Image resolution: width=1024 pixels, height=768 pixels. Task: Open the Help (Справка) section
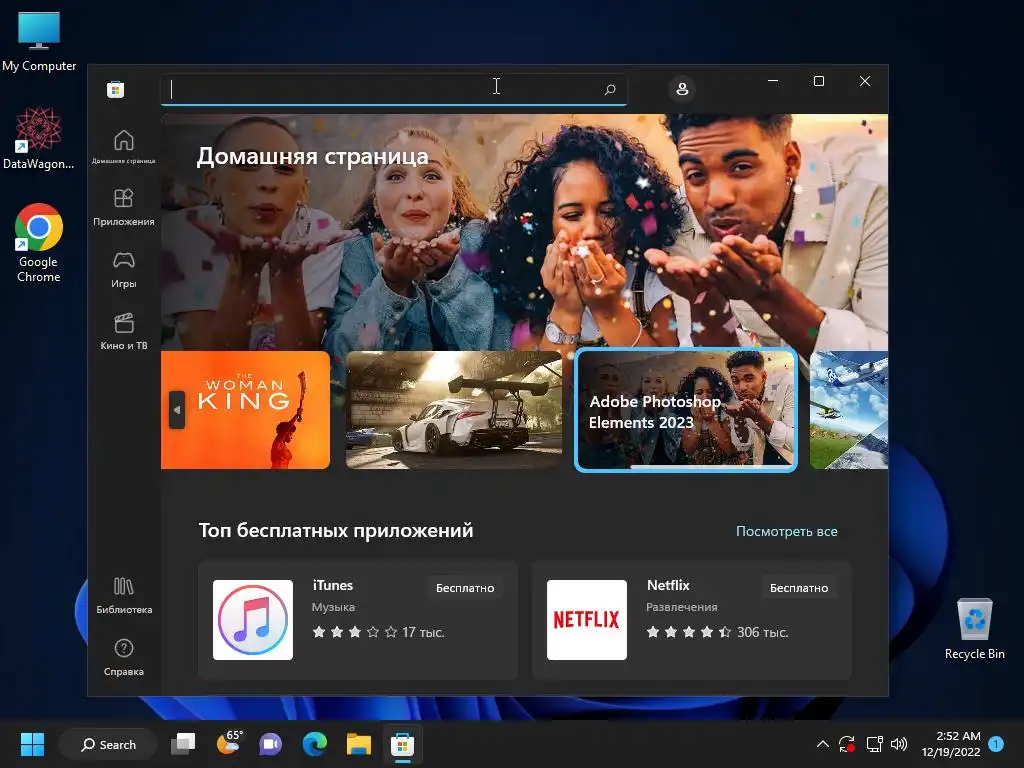pyautogui.click(x=123, y=657)
